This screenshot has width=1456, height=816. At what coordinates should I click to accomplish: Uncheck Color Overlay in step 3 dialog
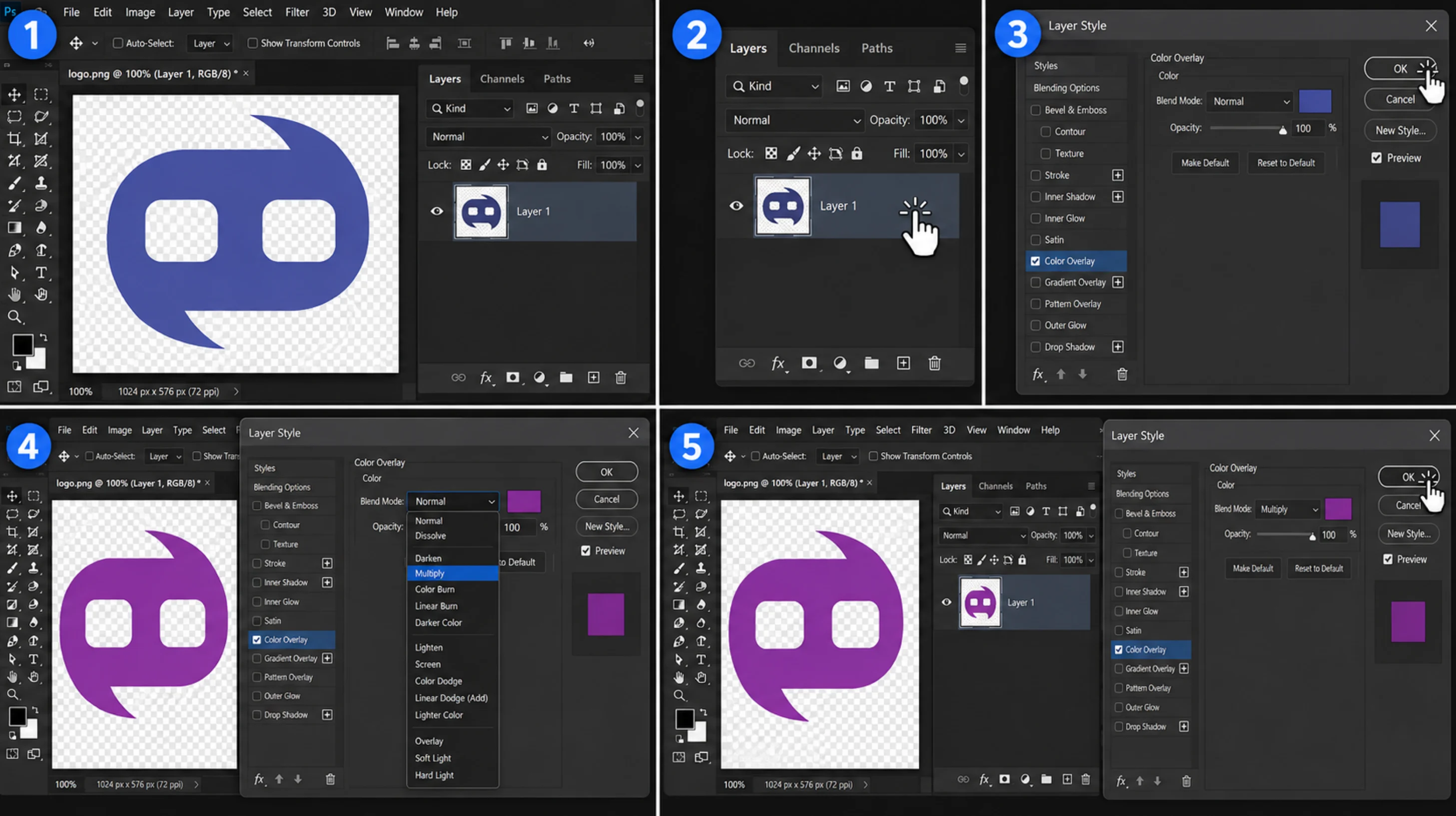pyautogui.click(x=1035, y=261)
